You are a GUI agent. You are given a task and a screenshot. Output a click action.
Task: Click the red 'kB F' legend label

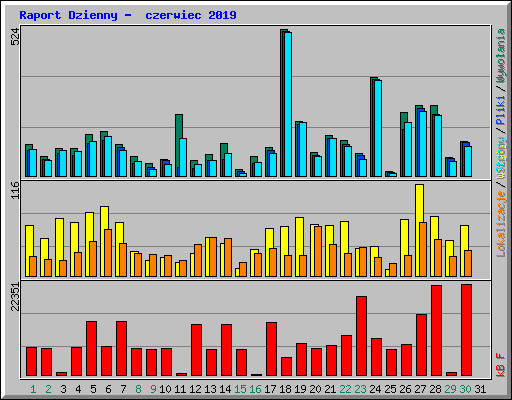pyautogui.click(x=501, y=365)
